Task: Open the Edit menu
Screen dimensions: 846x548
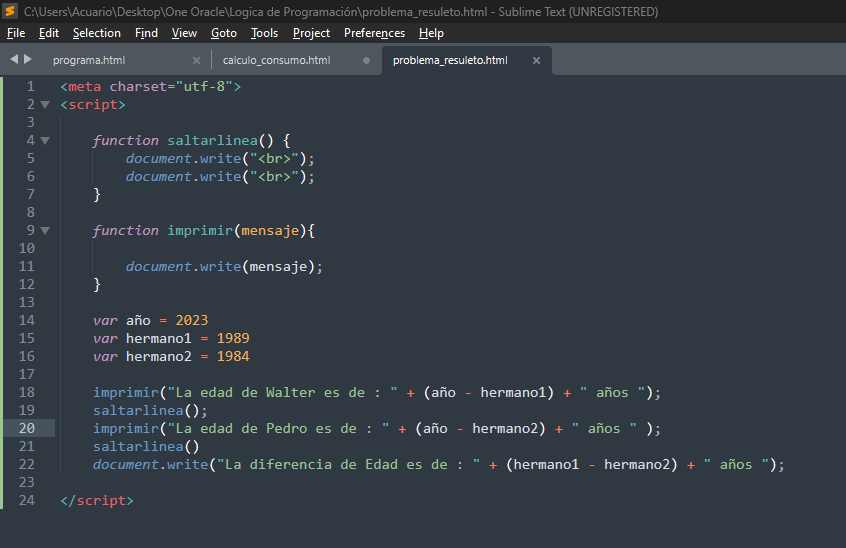Action: click(x=49, y=33)
